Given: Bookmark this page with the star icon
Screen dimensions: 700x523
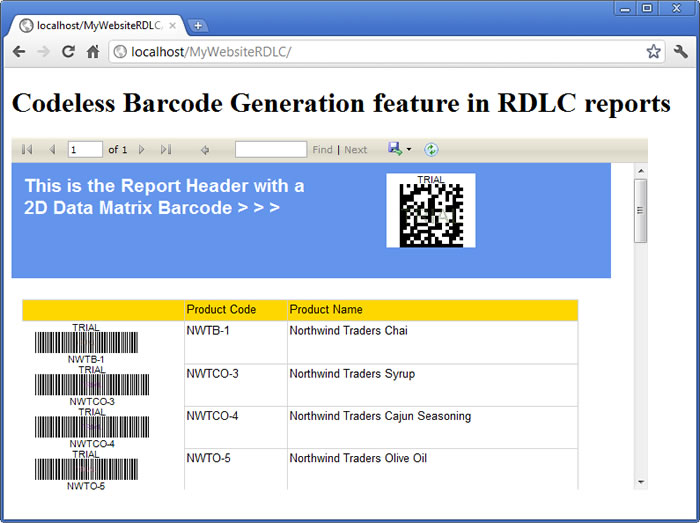Looking at the screenshot, I should point(653,52).
